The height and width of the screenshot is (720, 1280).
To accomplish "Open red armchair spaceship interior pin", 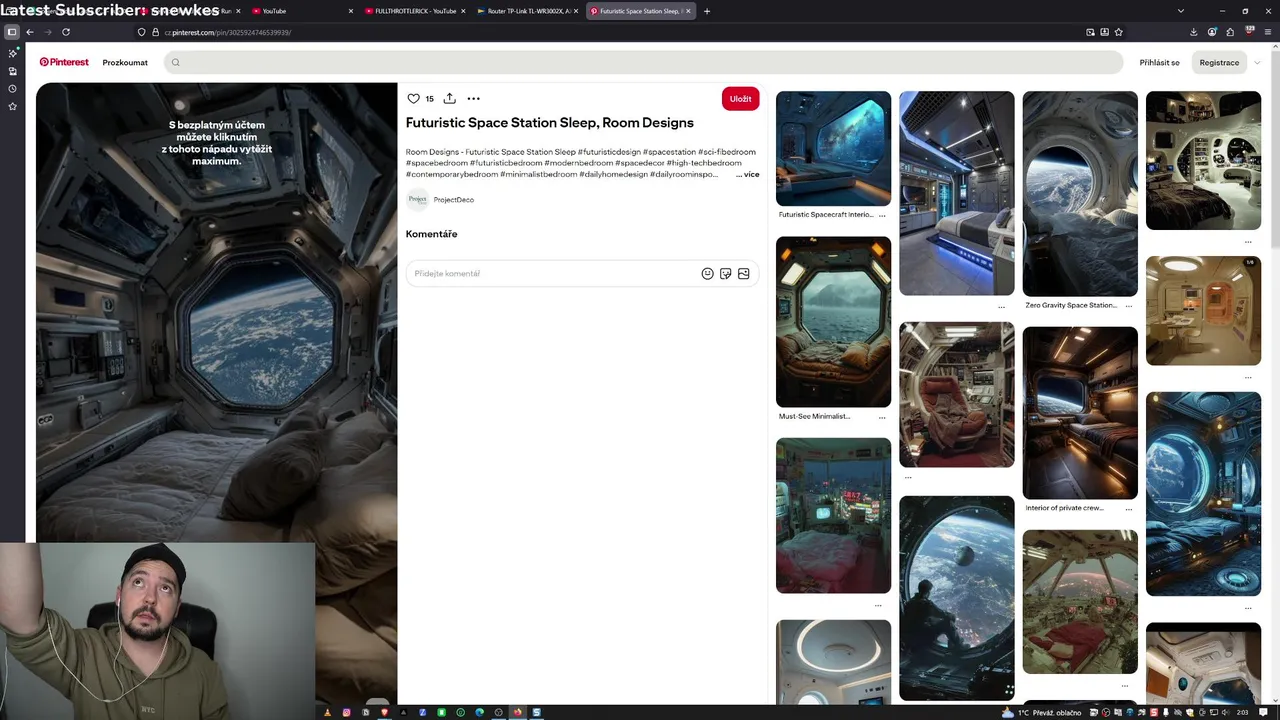I will point(956,394).
